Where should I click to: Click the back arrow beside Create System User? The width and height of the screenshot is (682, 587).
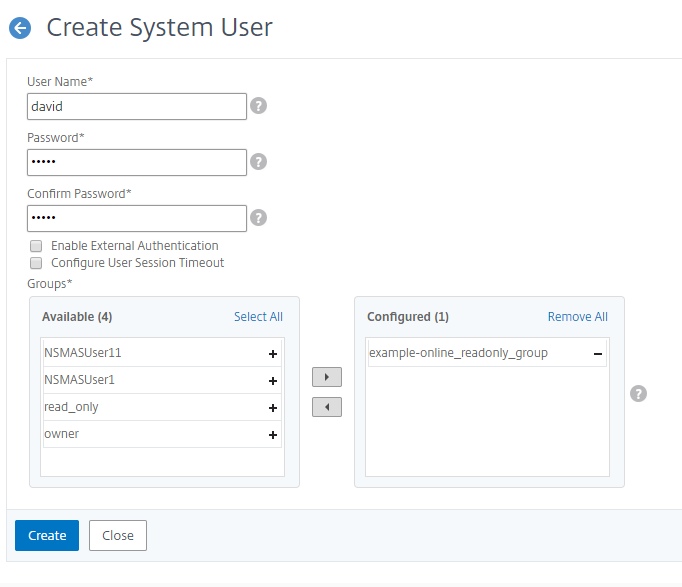coord(20,28)
